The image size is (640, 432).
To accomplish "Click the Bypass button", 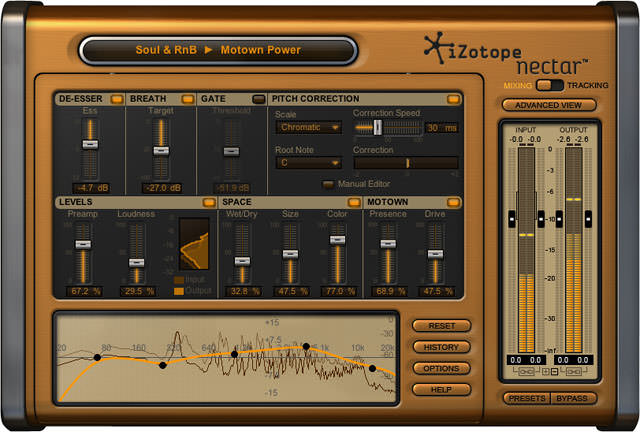I will coord(573,398).
